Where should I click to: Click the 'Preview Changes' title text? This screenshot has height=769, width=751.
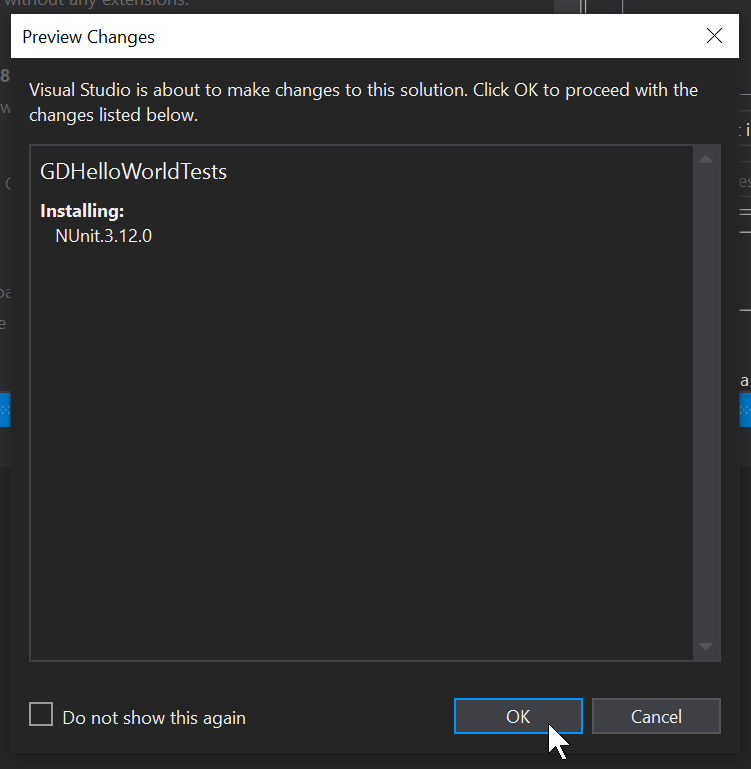point(88,37)
